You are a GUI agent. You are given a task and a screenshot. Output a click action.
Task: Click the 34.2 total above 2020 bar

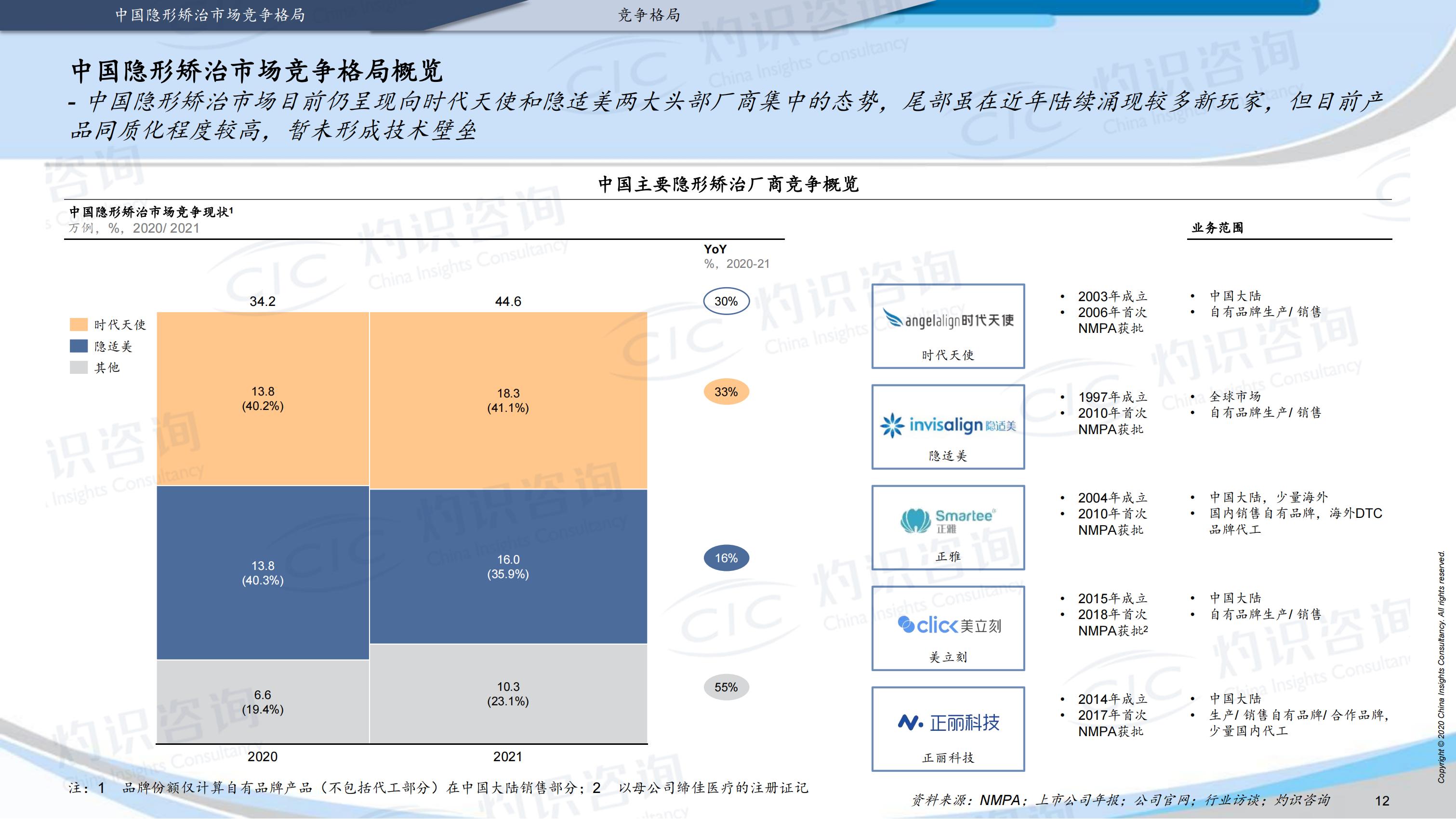263,301
